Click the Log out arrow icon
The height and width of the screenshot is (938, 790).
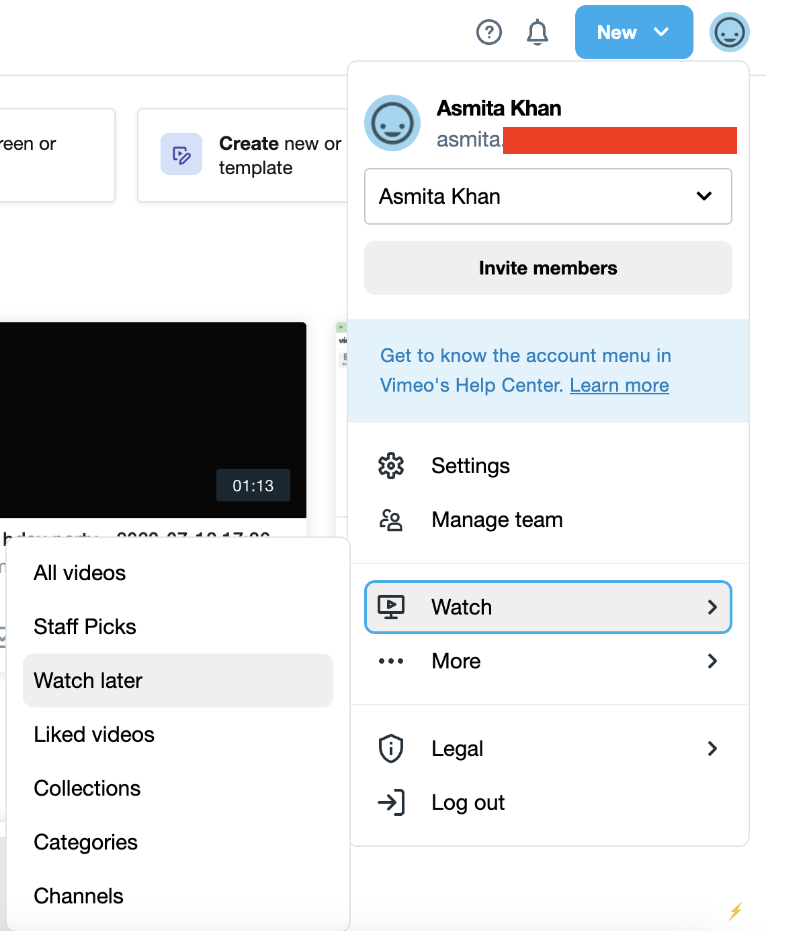(390, 803)
